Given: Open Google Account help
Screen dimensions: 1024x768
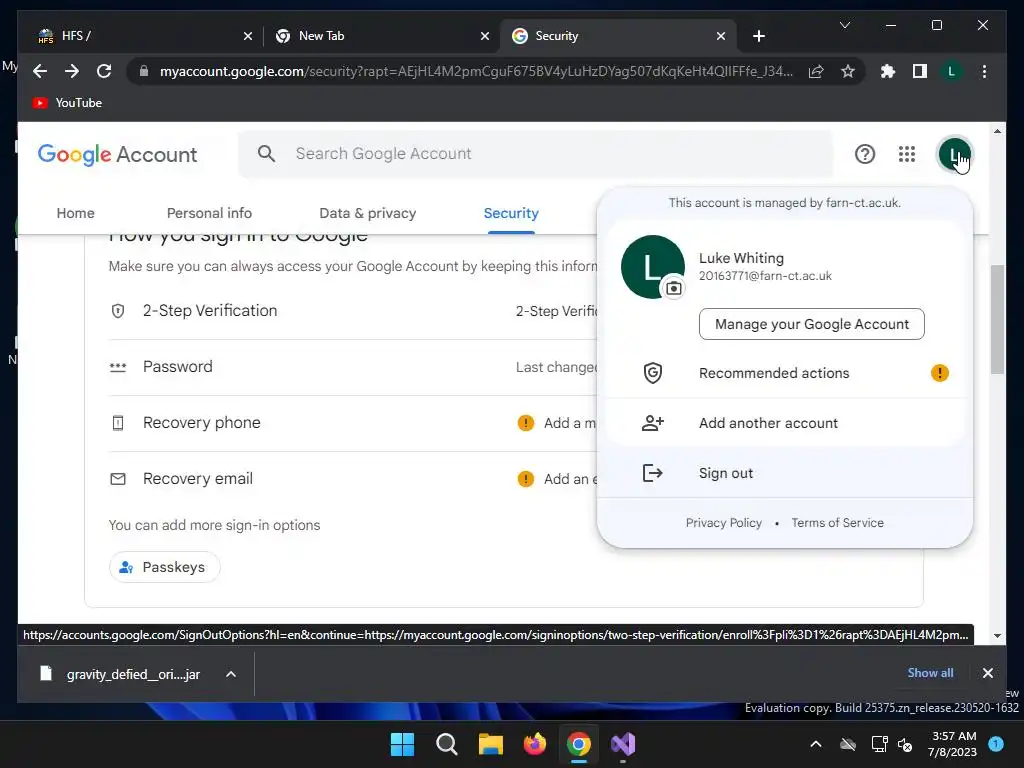Looking at the screenshot, I should point(865,154).
